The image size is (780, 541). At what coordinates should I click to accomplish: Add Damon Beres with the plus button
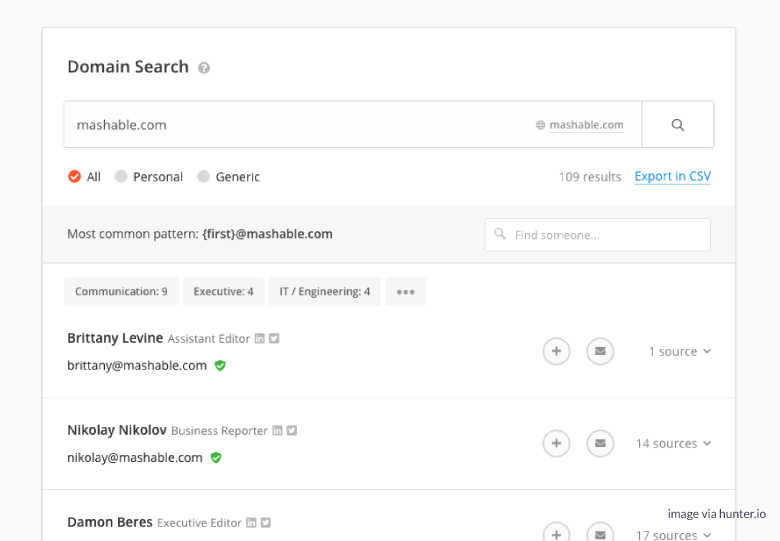click(556, 532)
